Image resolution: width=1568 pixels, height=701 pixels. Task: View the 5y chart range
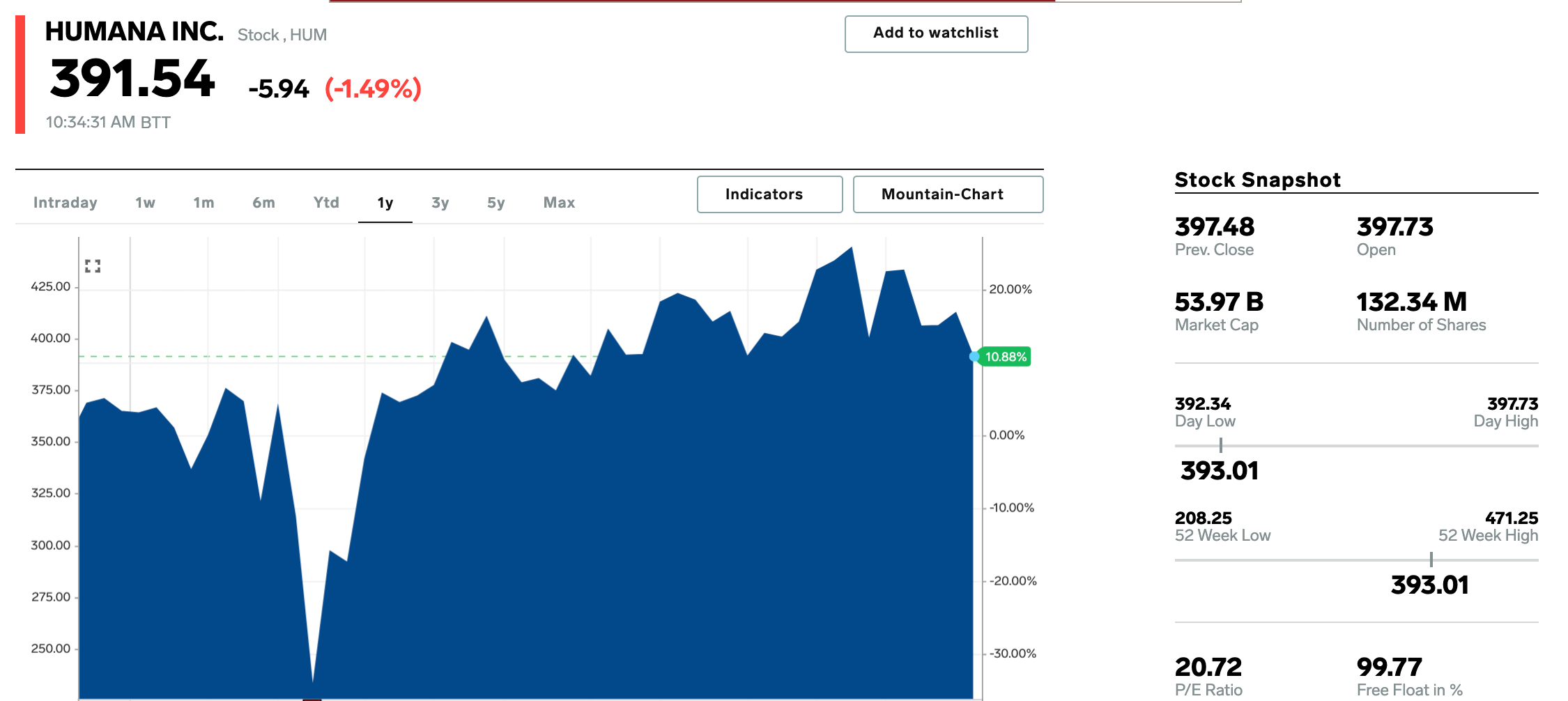click(x=495, y=203)
